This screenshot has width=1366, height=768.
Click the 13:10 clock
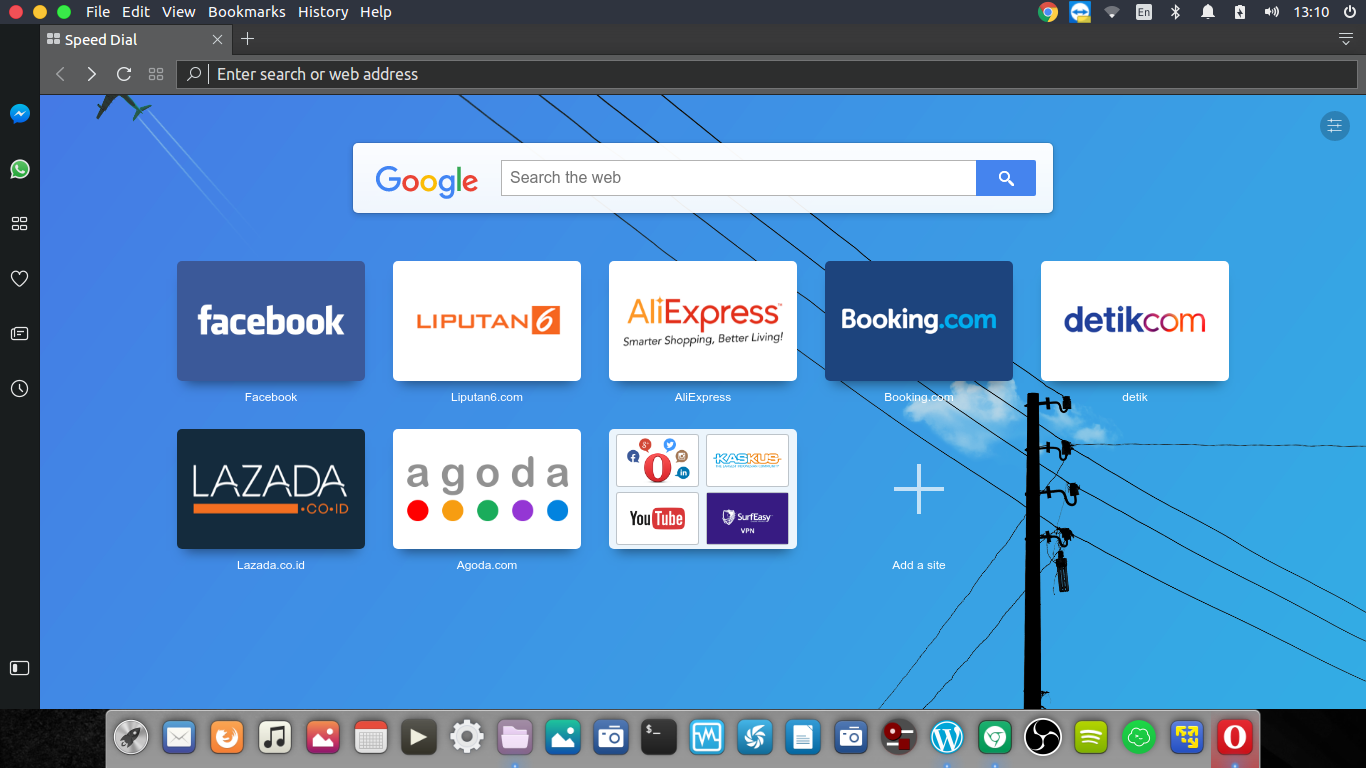(1311, 12)
